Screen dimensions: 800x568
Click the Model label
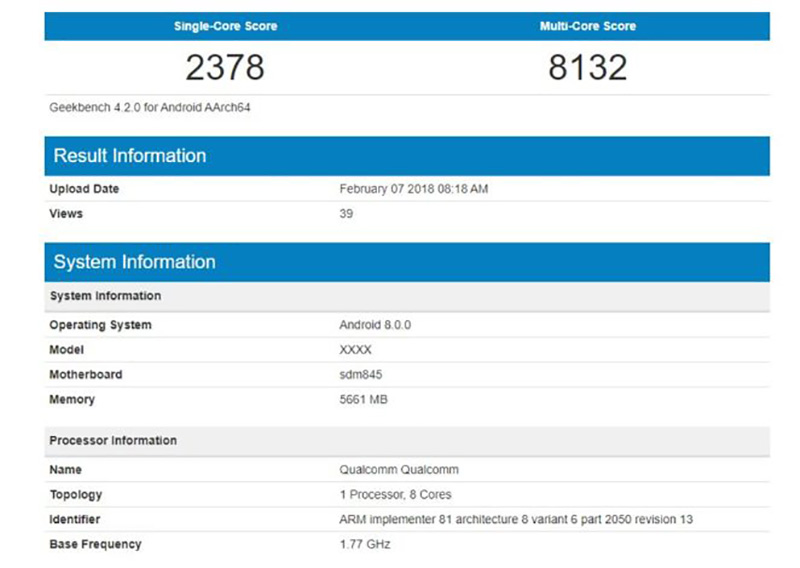[x=66, y=350]
